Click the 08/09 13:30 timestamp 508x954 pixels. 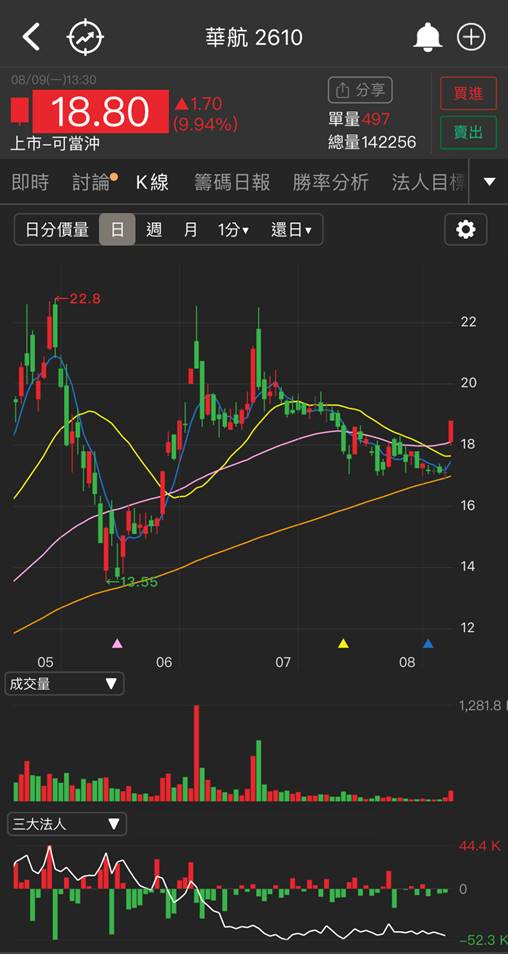click(x=54, y=80)
